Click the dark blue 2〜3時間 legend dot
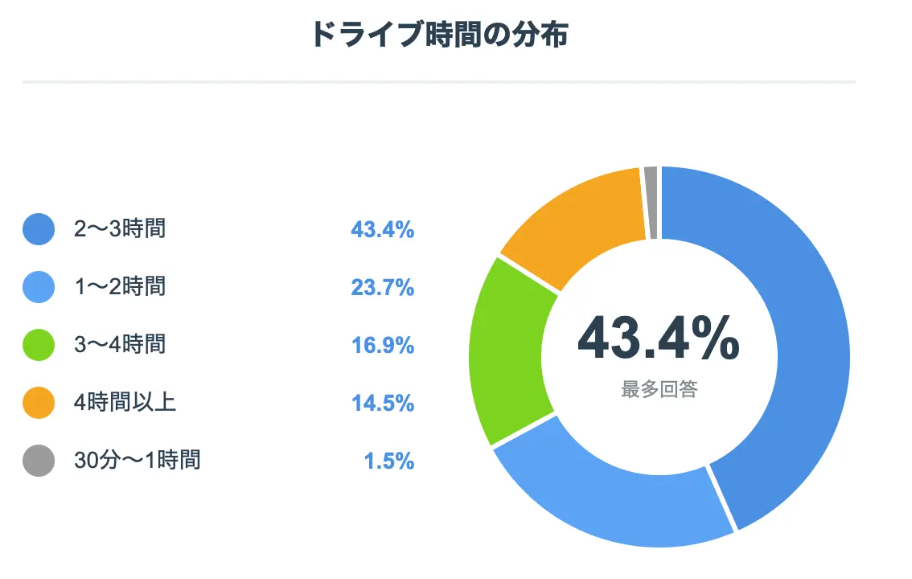 [x=38, y=229]
